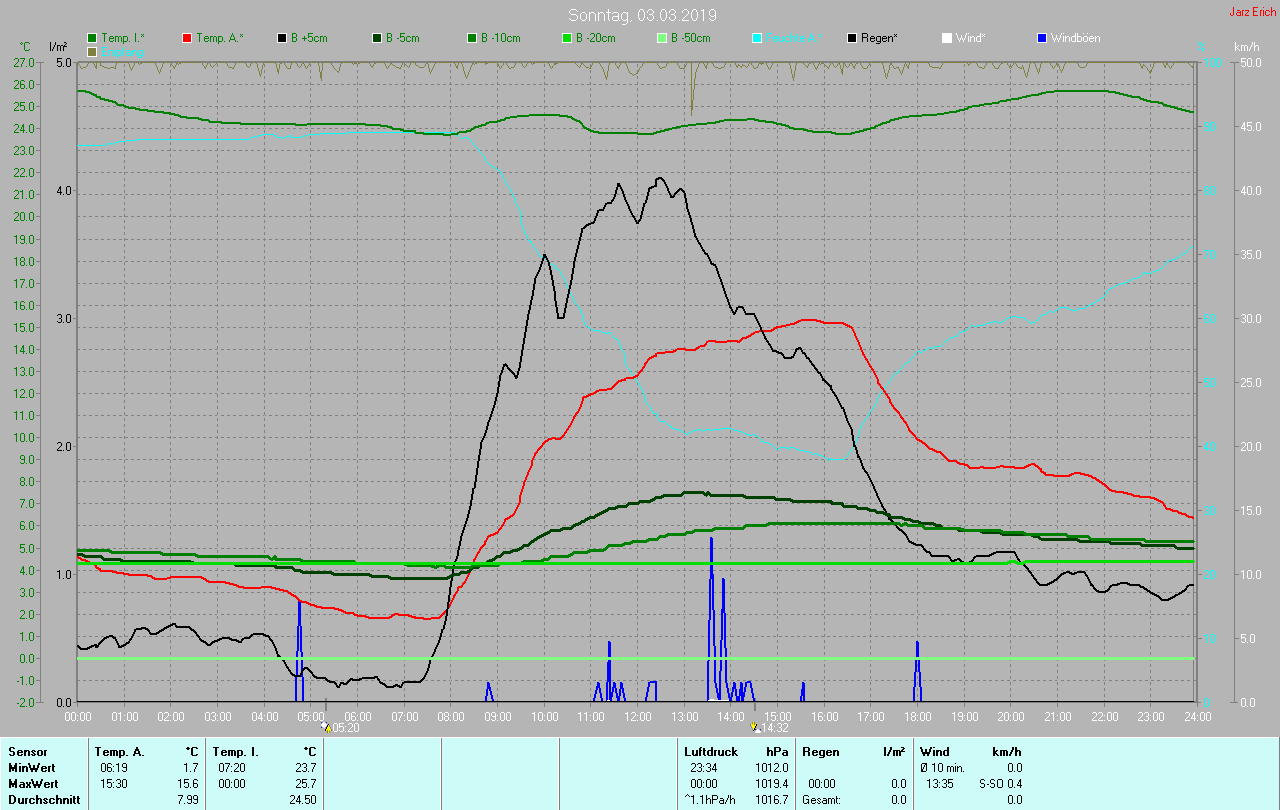Click the Jarz Erich label
The image size is (1280, 810).
(x=1252, y=12)
